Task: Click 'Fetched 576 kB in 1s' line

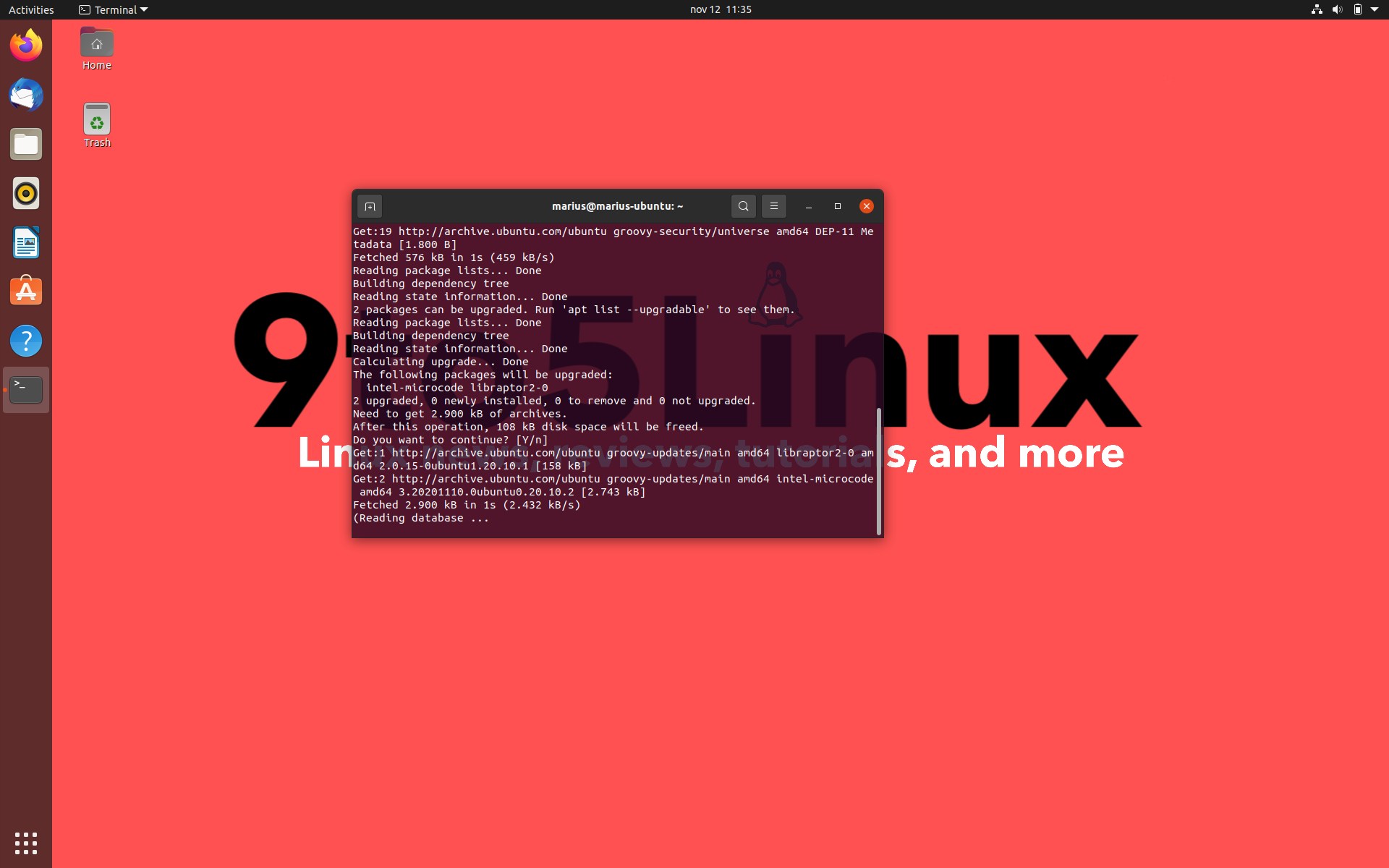Action: [x=454, y=258]
